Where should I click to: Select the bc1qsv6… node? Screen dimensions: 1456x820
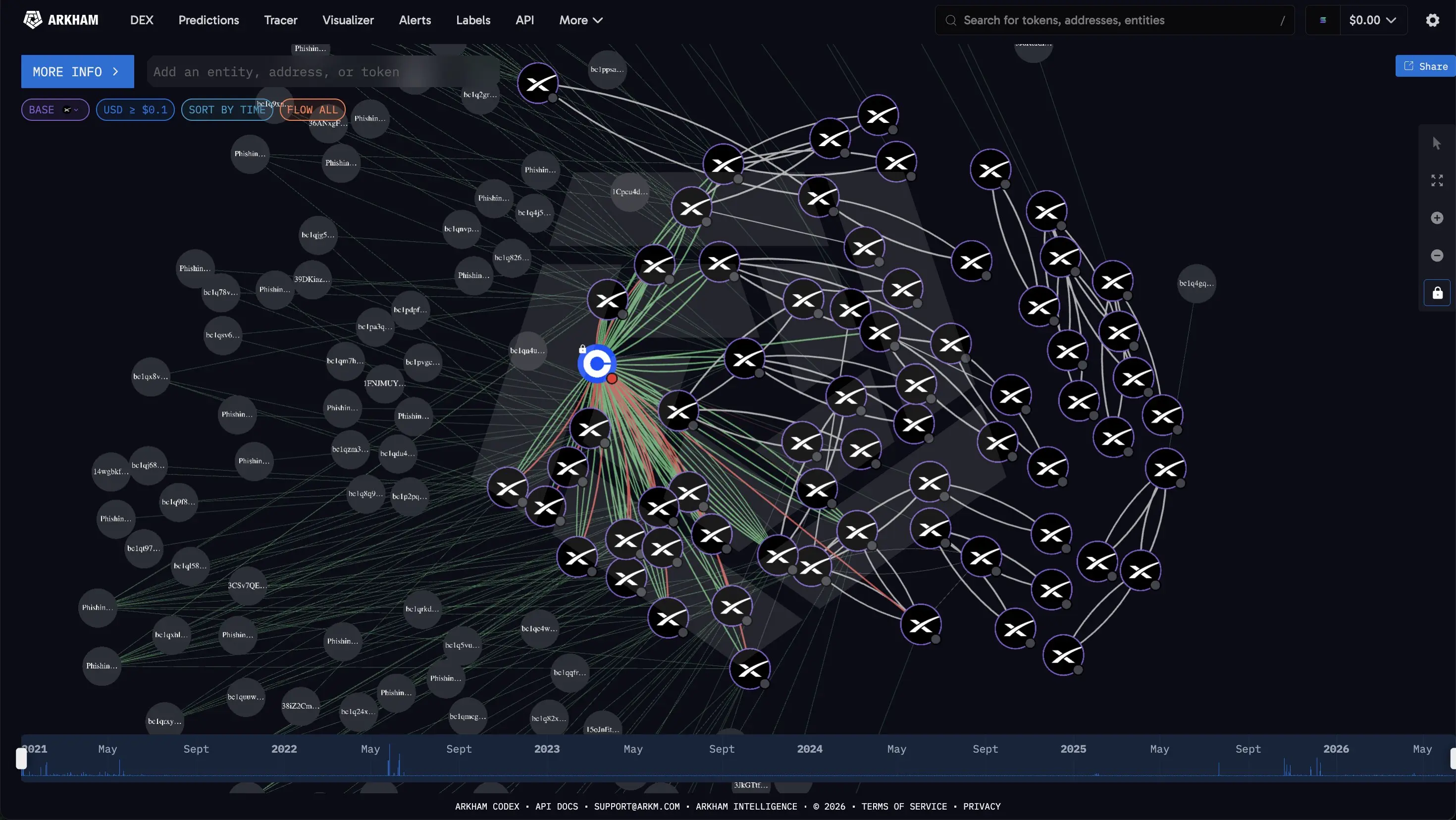(223, 335)
